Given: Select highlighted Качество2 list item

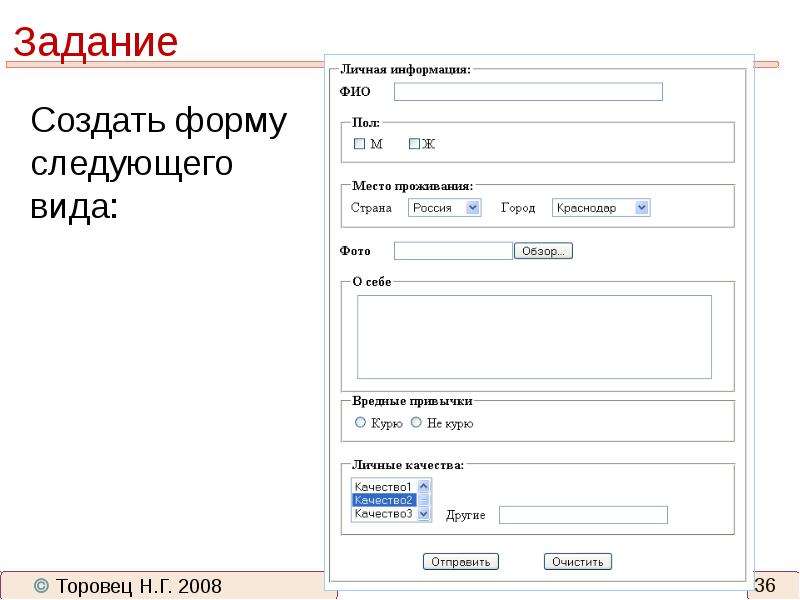Looking at the screenshot, I should pos(384,500).
